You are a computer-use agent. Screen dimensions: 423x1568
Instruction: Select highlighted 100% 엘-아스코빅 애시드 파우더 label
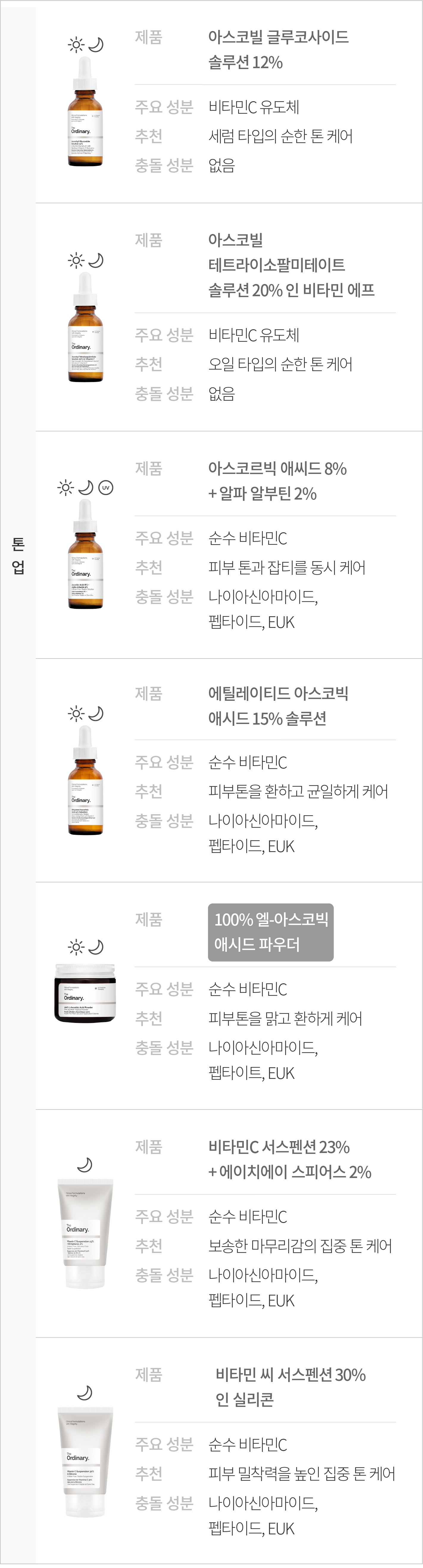click(271, 932)
